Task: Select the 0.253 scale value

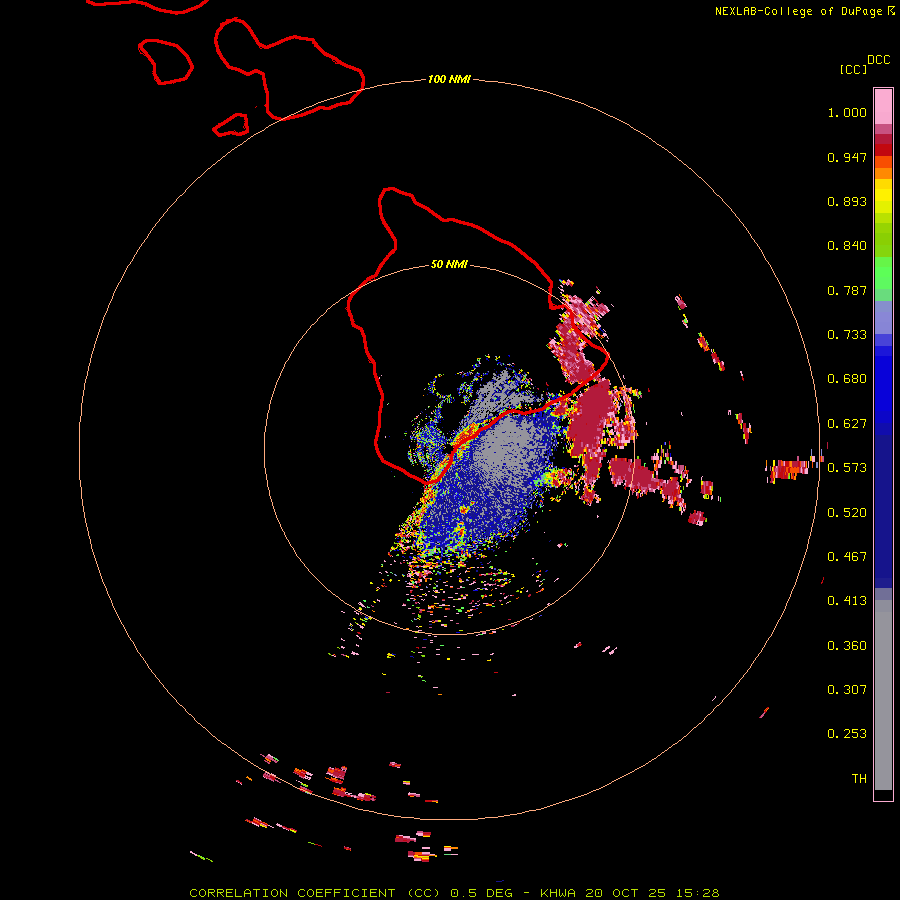Action: (847, 734)
